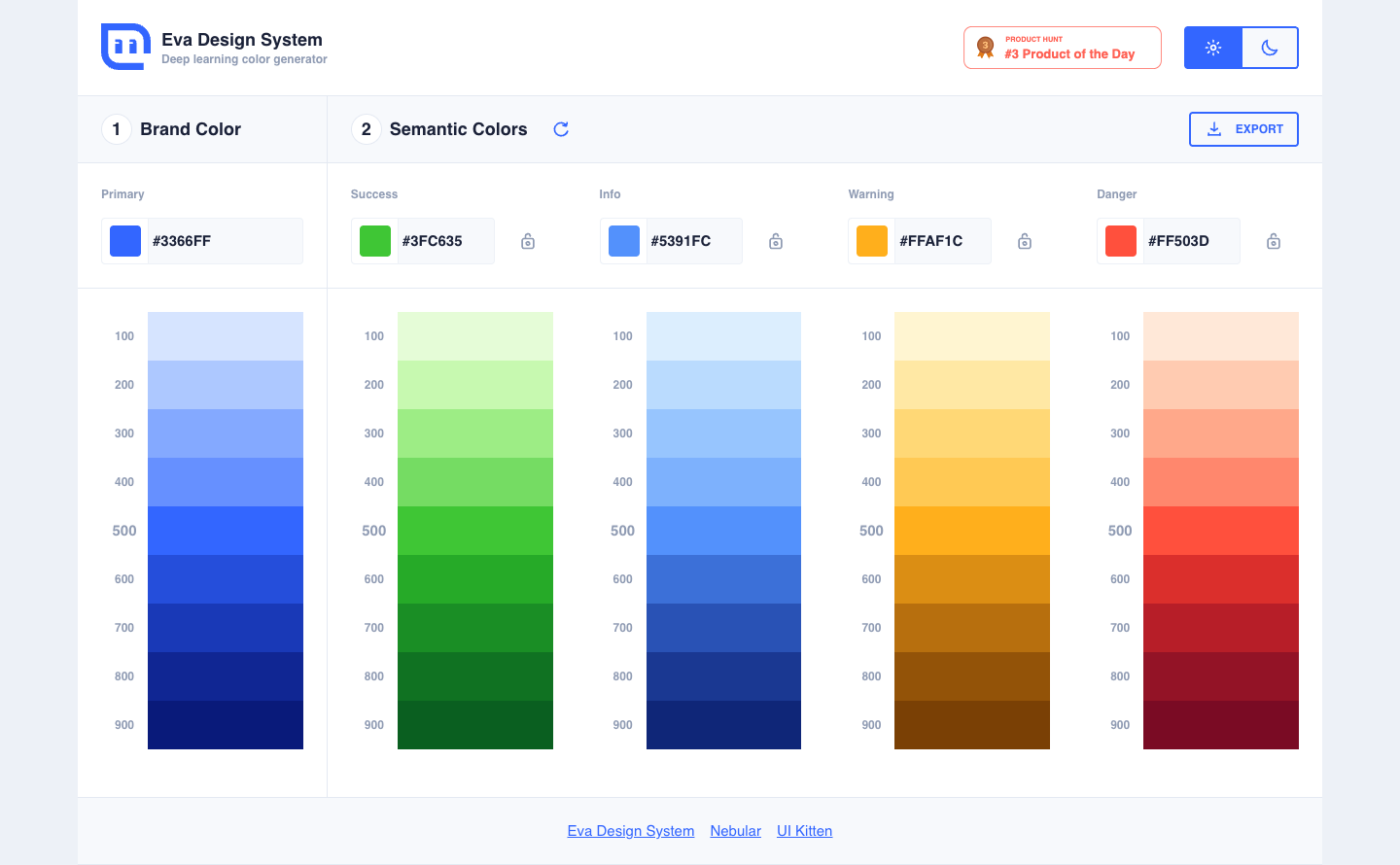Lock the Warning color from regenerating
Viewport: 1400px width, 865px height.
pos(1024,240)
